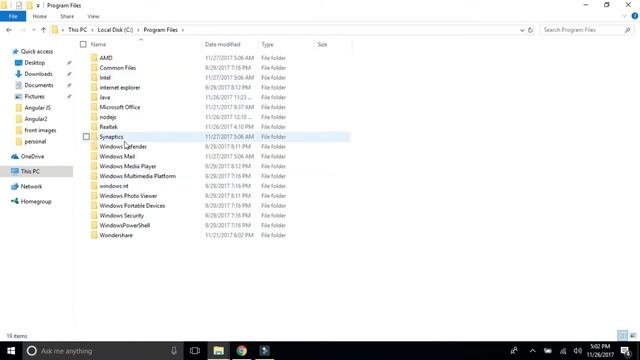Open the Share ribbon tab
Screen dimensions: 640x360
coord(67,16)
